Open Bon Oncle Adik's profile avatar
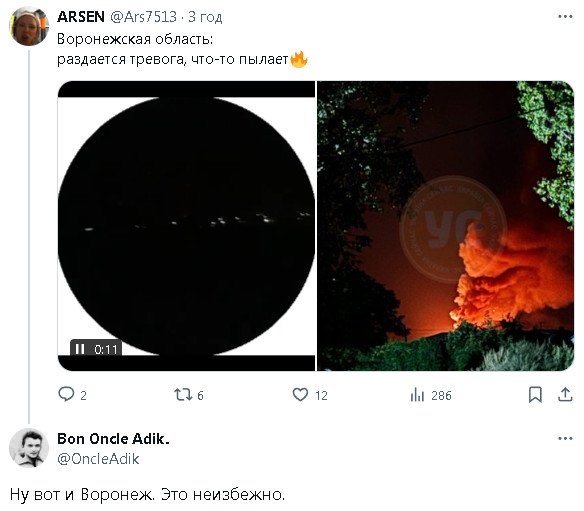Viewport: 584px width, 511px height. tap(29, 447)
